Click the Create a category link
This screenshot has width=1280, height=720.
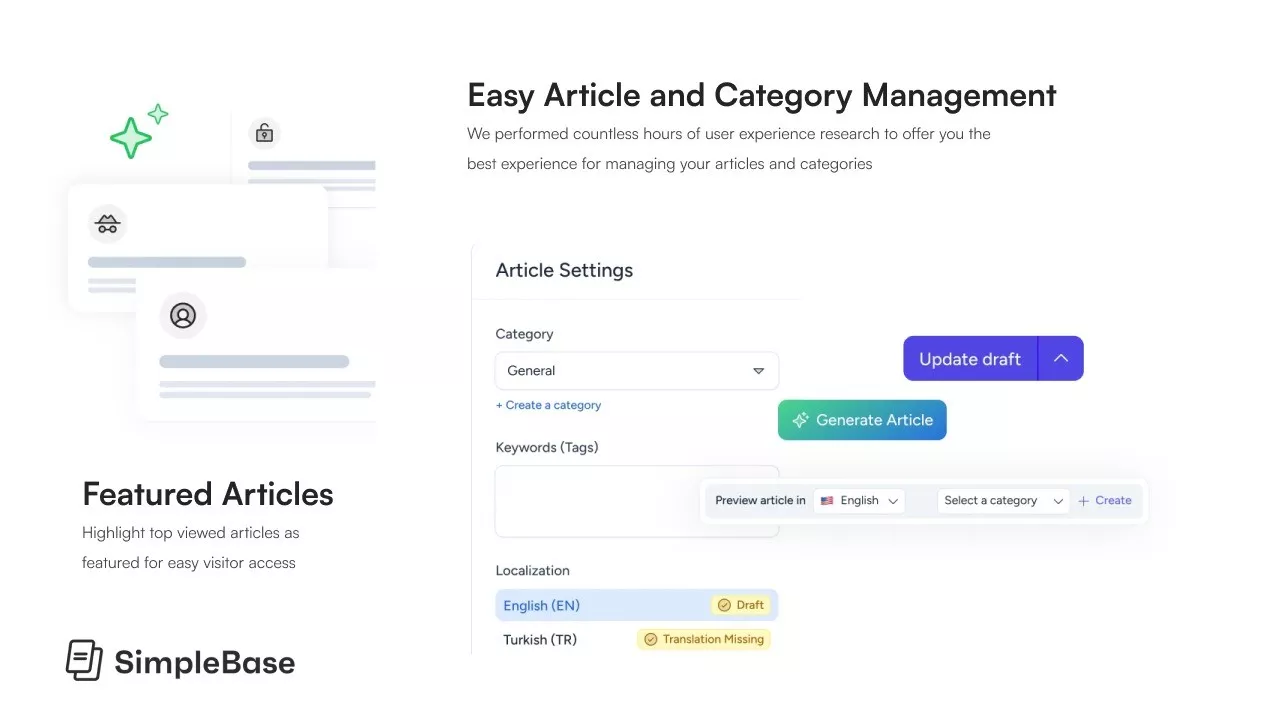pos(549,405)
